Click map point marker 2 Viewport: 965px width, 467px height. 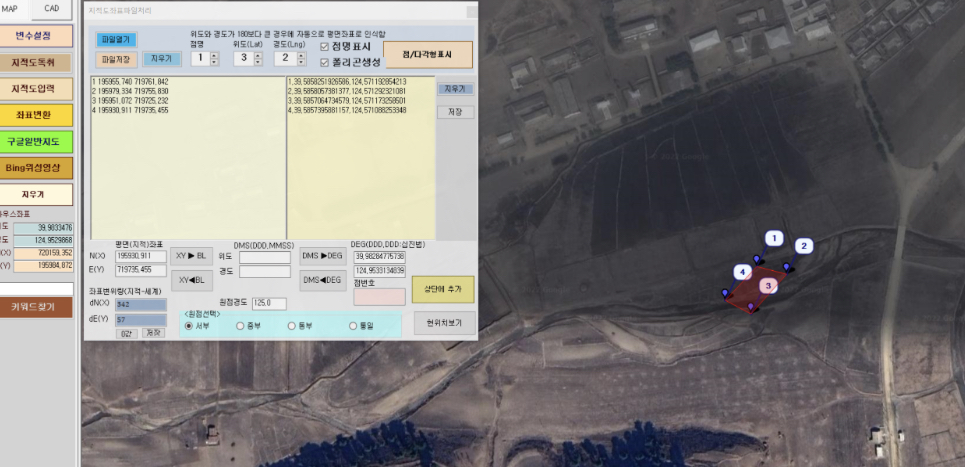804,246
